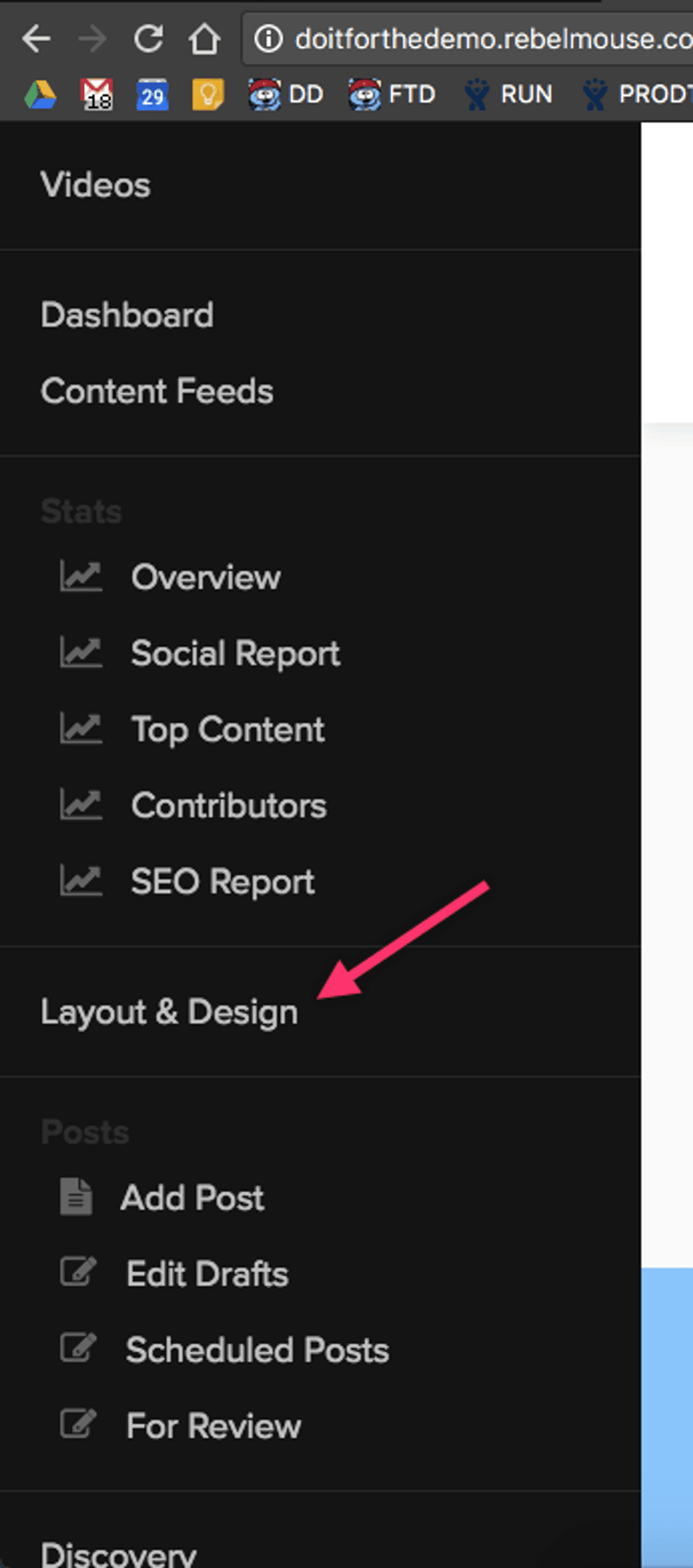Reload the page with the refresh icon

(x=148, y=39)
